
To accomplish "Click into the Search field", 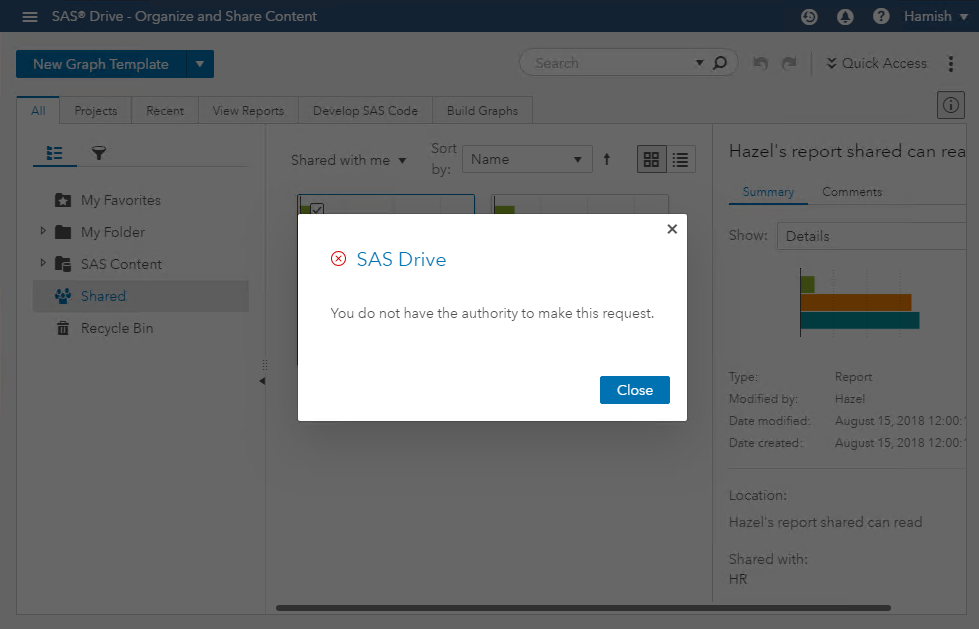I will [612, 63].
